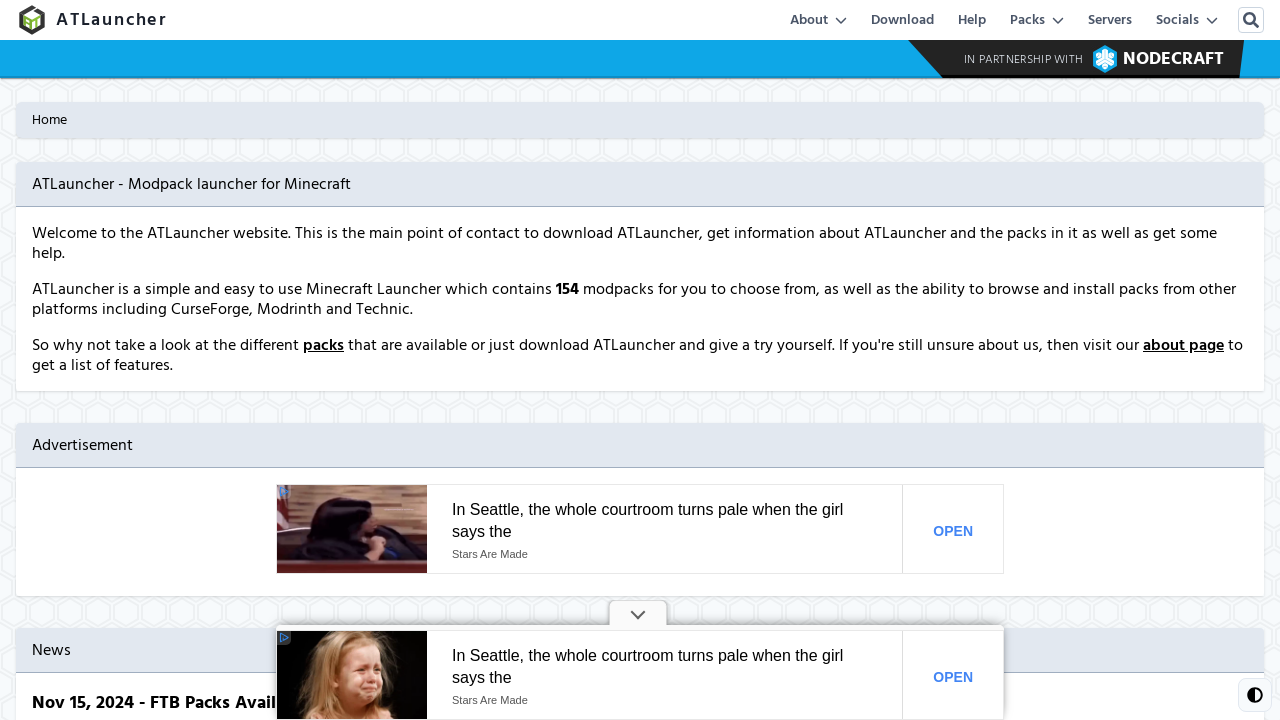Click OPEN on the bottom advertisement
This screenshot has height=720, width=1280.
point(953,677)
